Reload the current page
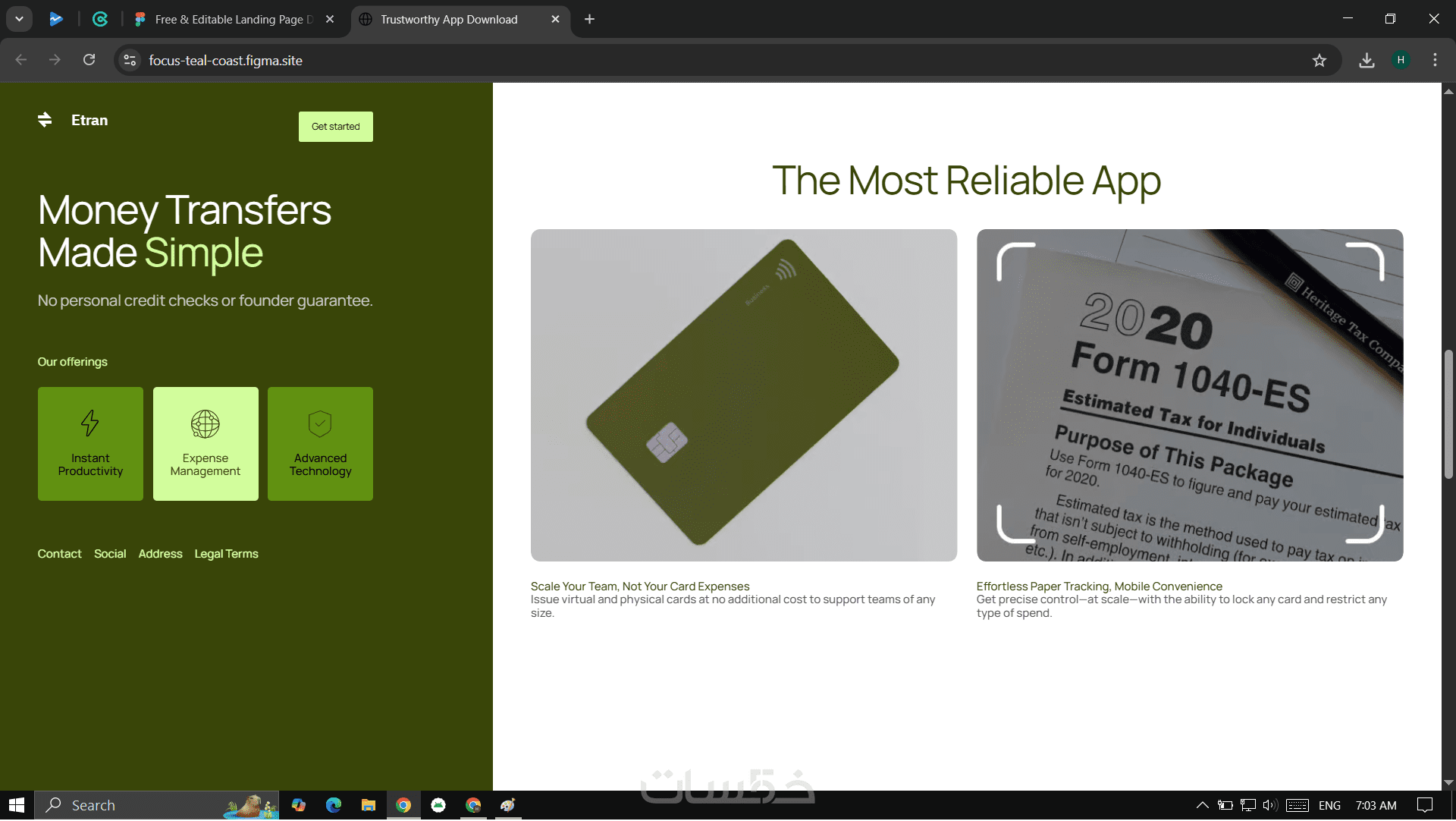The width and height of the screenshot is (1456, 821). [x=89, y=60]
